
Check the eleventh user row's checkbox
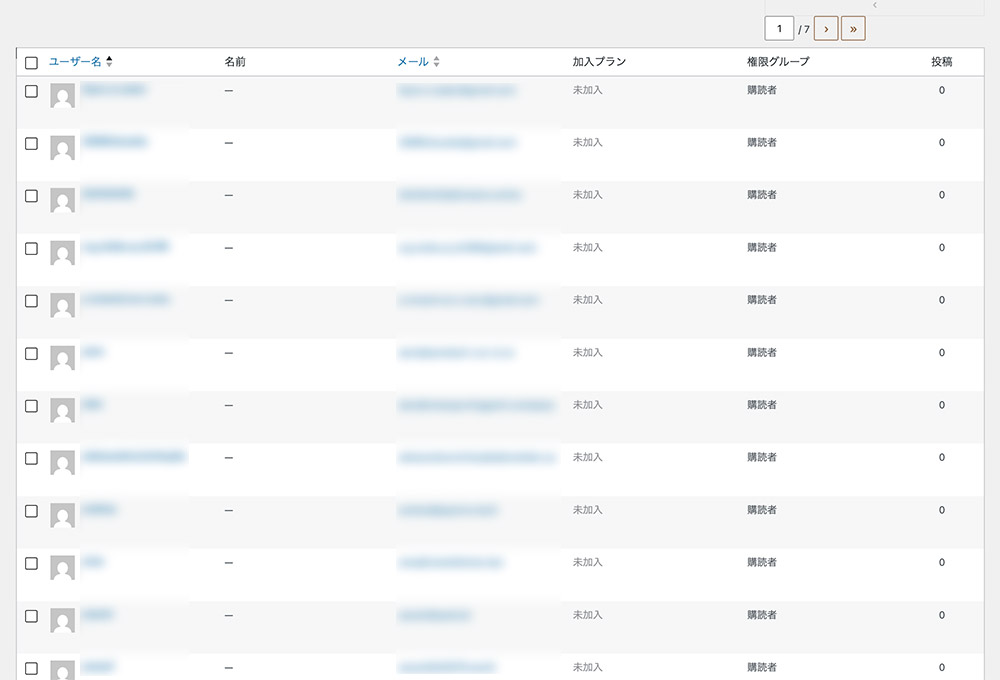click(x=31, y=616)
